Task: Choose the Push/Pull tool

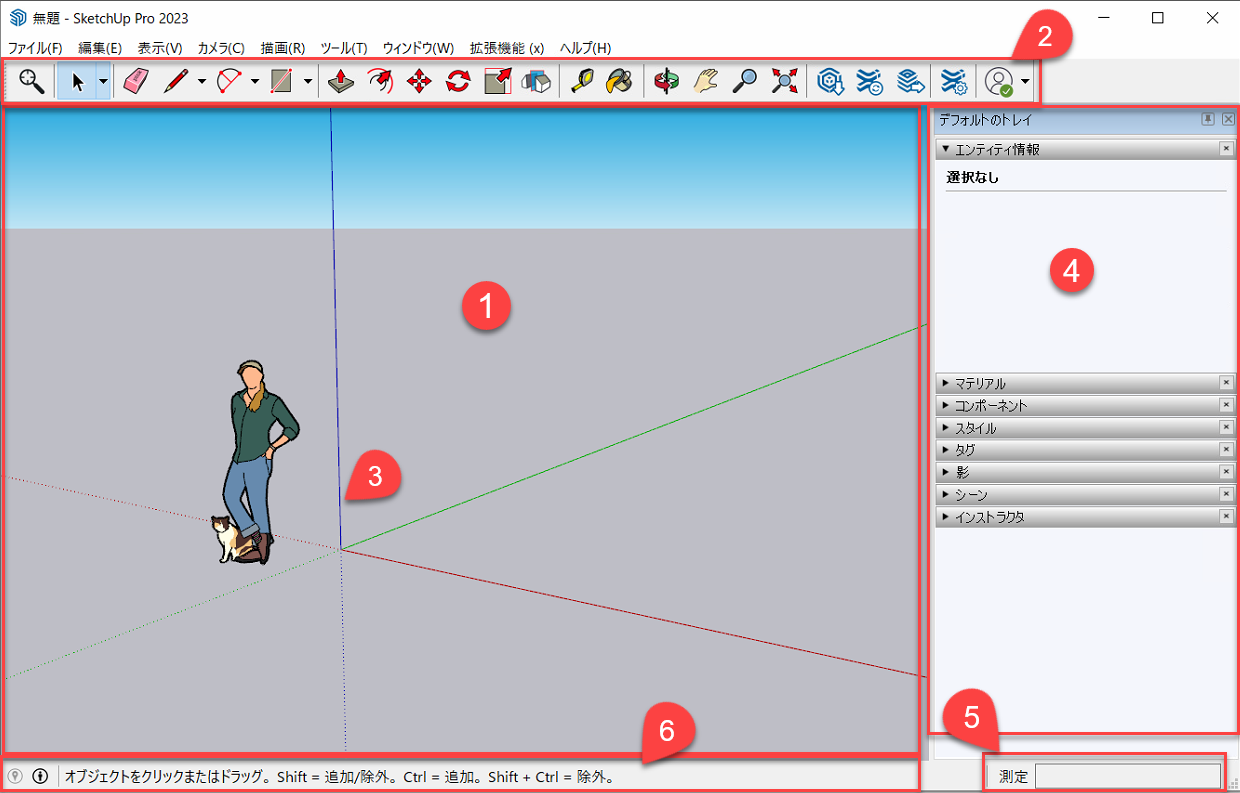Action: [x=341, y=82]
